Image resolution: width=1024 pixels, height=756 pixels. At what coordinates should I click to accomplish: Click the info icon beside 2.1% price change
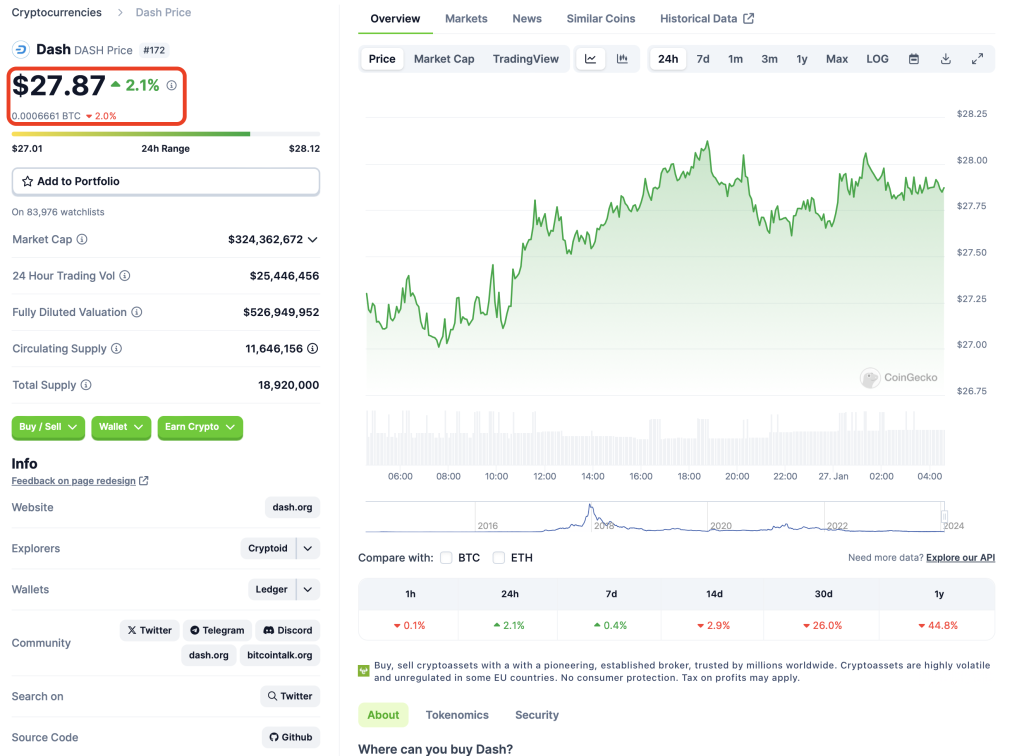[x=171, y=86]
